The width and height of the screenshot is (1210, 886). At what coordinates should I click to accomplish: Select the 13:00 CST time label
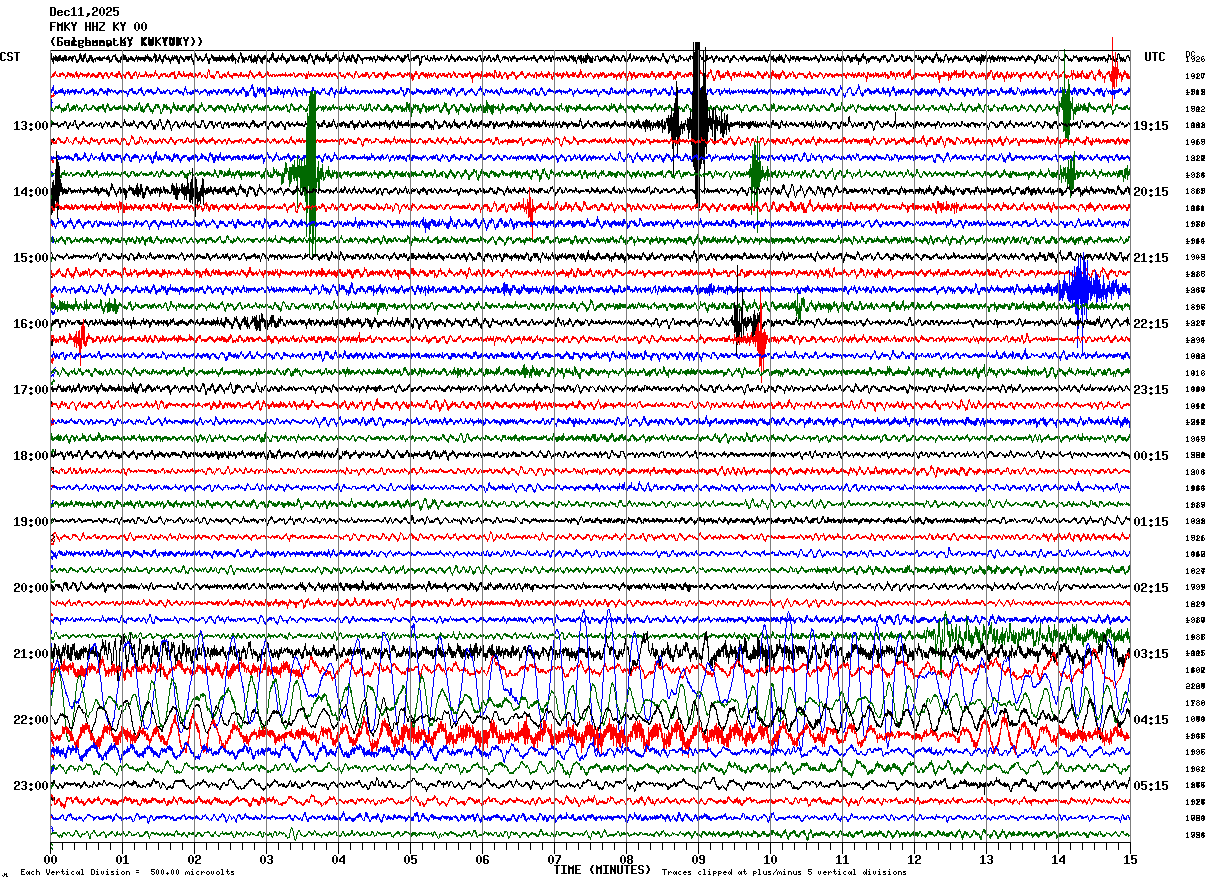pyautogui.click(x=31, y=126)
